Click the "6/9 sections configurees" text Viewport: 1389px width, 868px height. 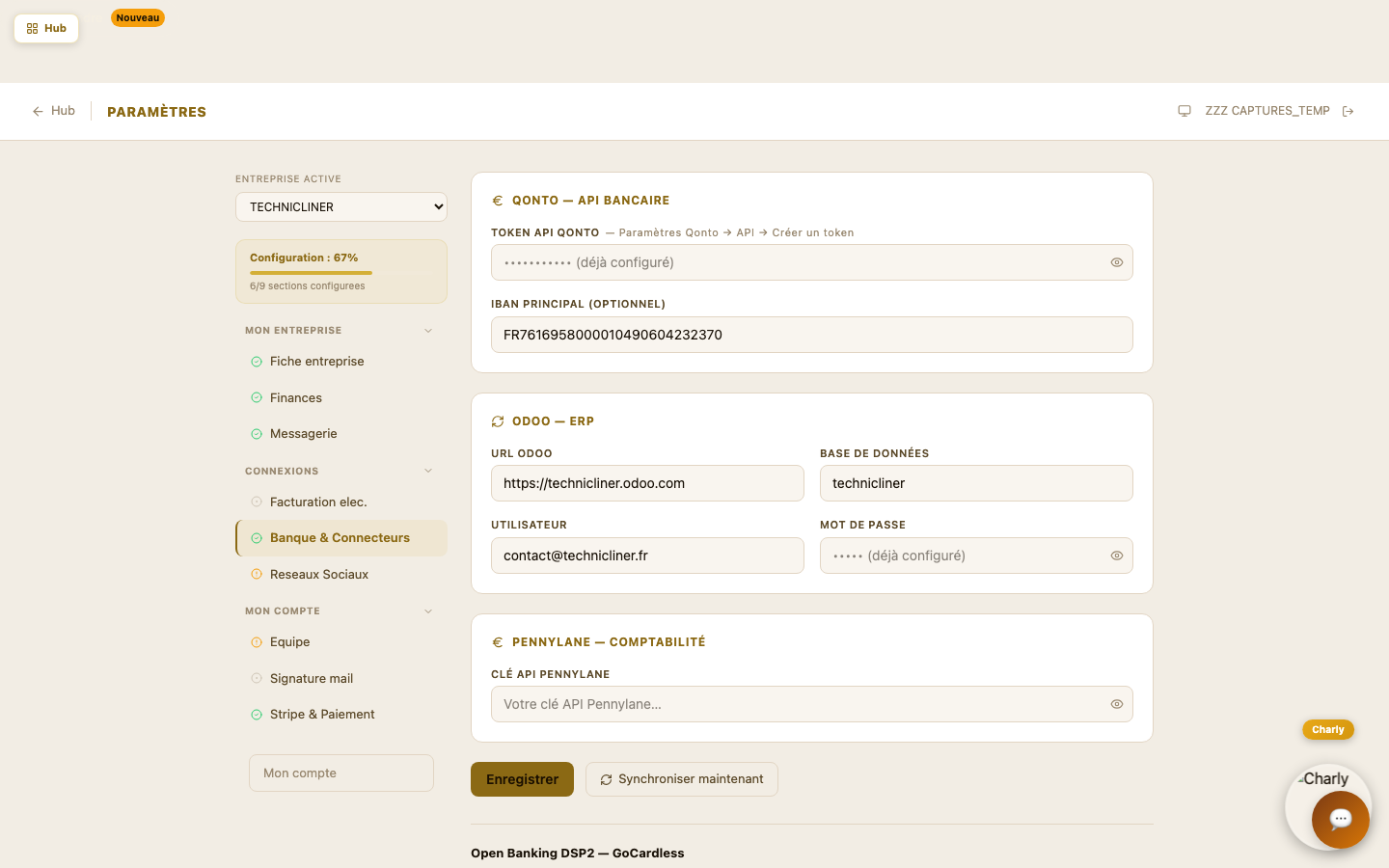coord(308,286)
